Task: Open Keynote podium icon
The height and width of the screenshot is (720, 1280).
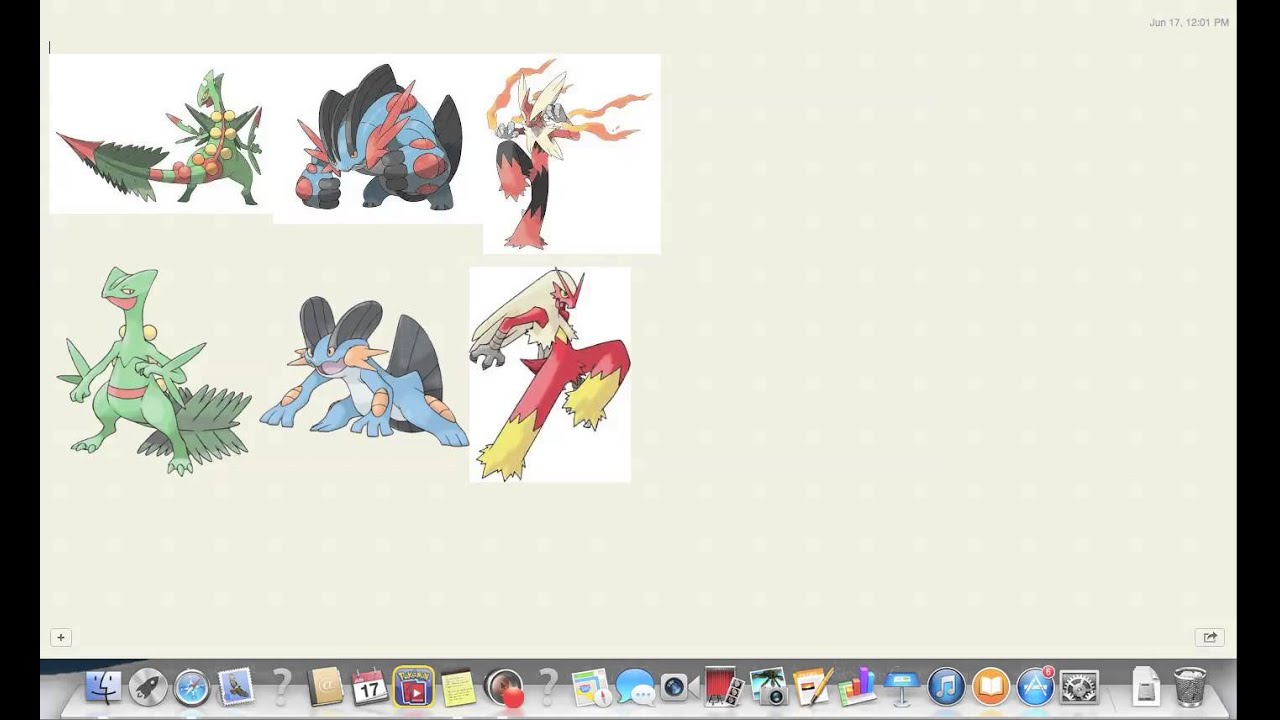Action: [901, 687]
